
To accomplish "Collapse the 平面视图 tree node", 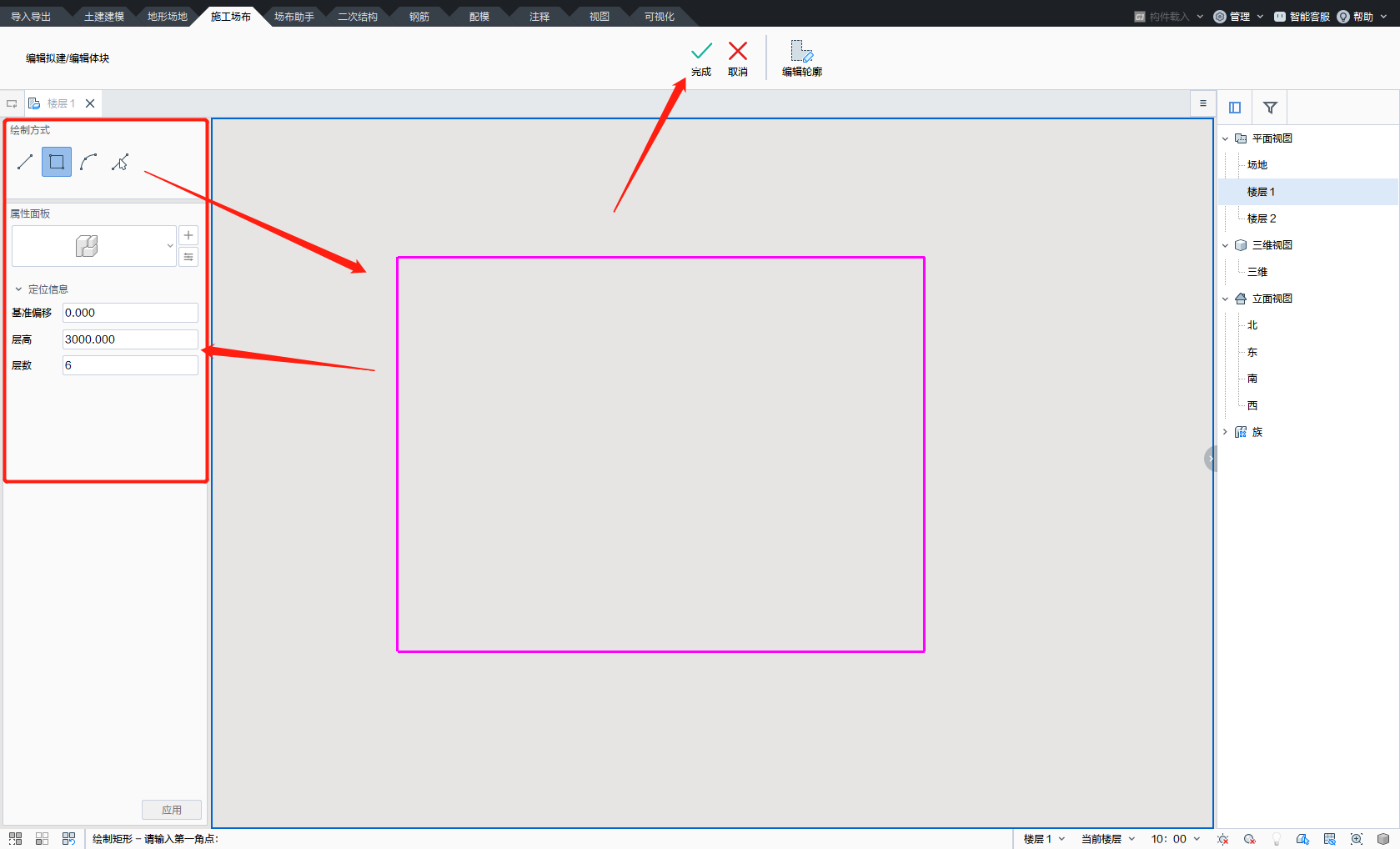I will tap(1225, 138).
